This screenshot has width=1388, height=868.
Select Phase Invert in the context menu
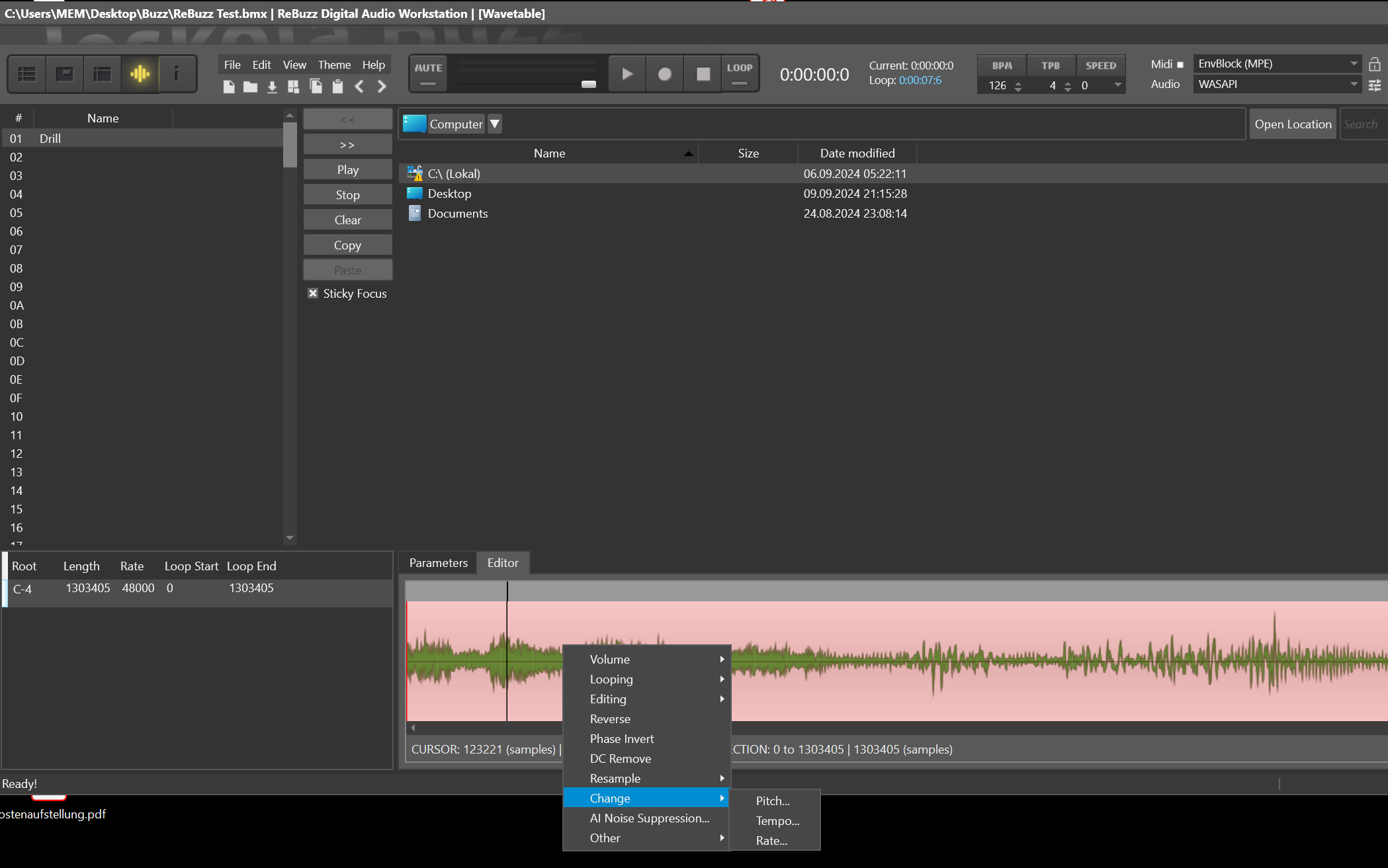(646, 739)
